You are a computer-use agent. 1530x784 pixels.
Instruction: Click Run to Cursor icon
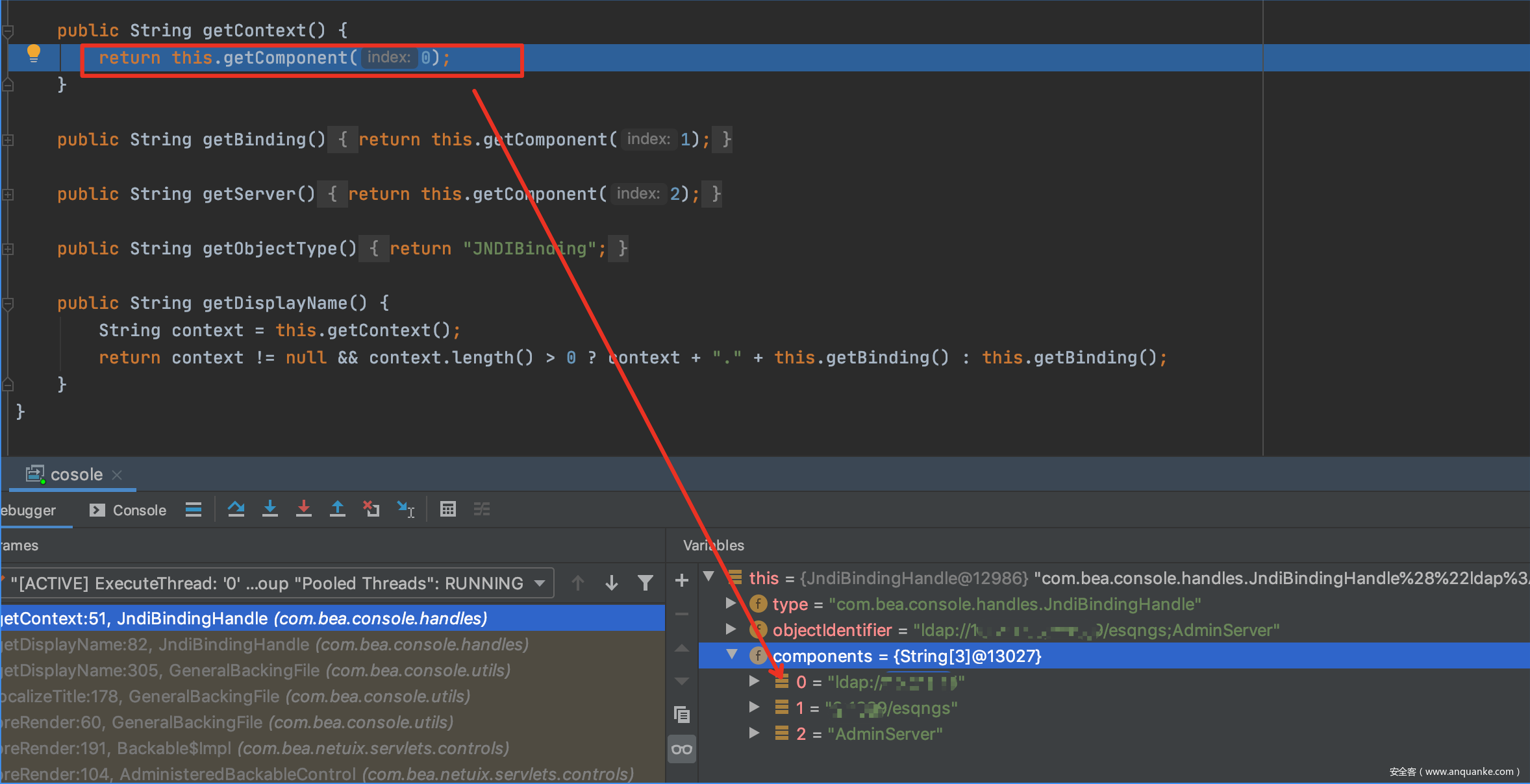click(406, 509)
